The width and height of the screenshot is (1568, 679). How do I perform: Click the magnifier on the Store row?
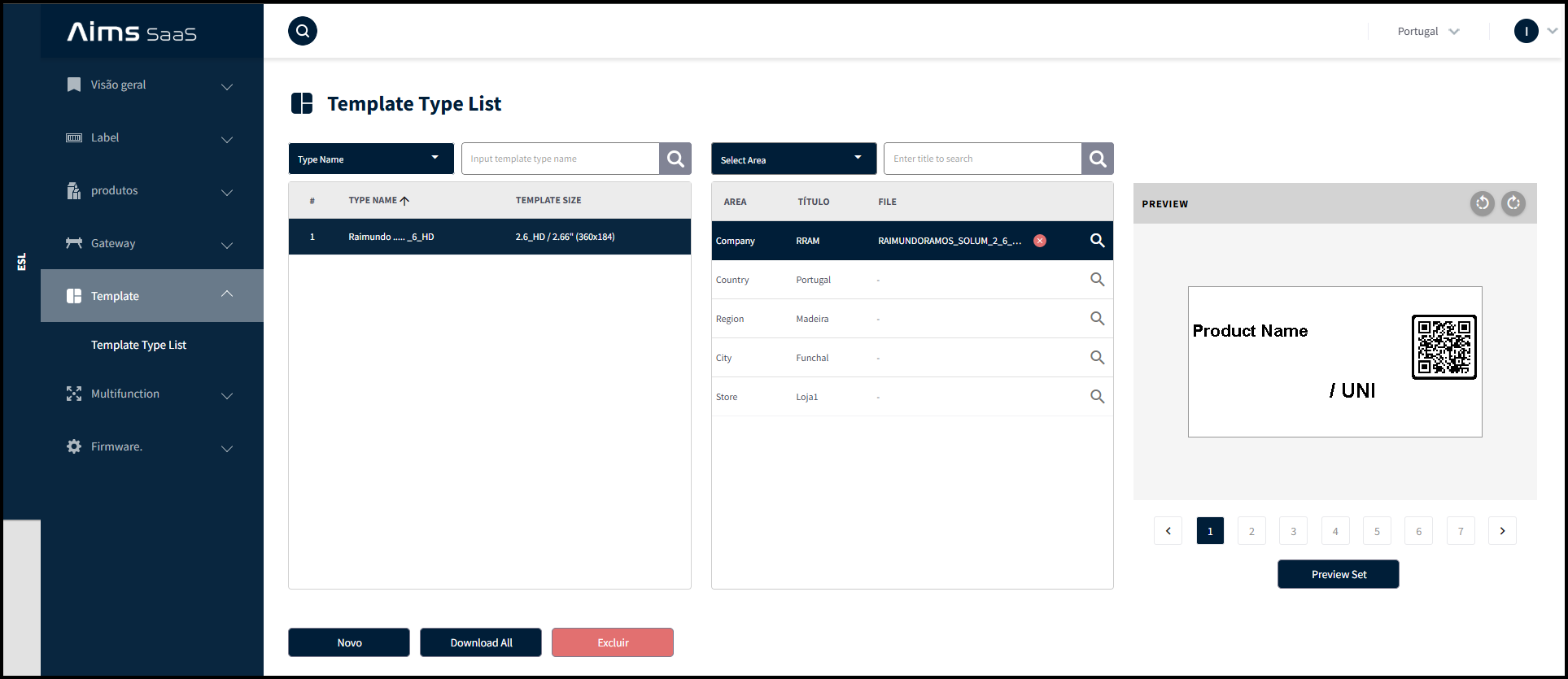tap(1098, 397)
